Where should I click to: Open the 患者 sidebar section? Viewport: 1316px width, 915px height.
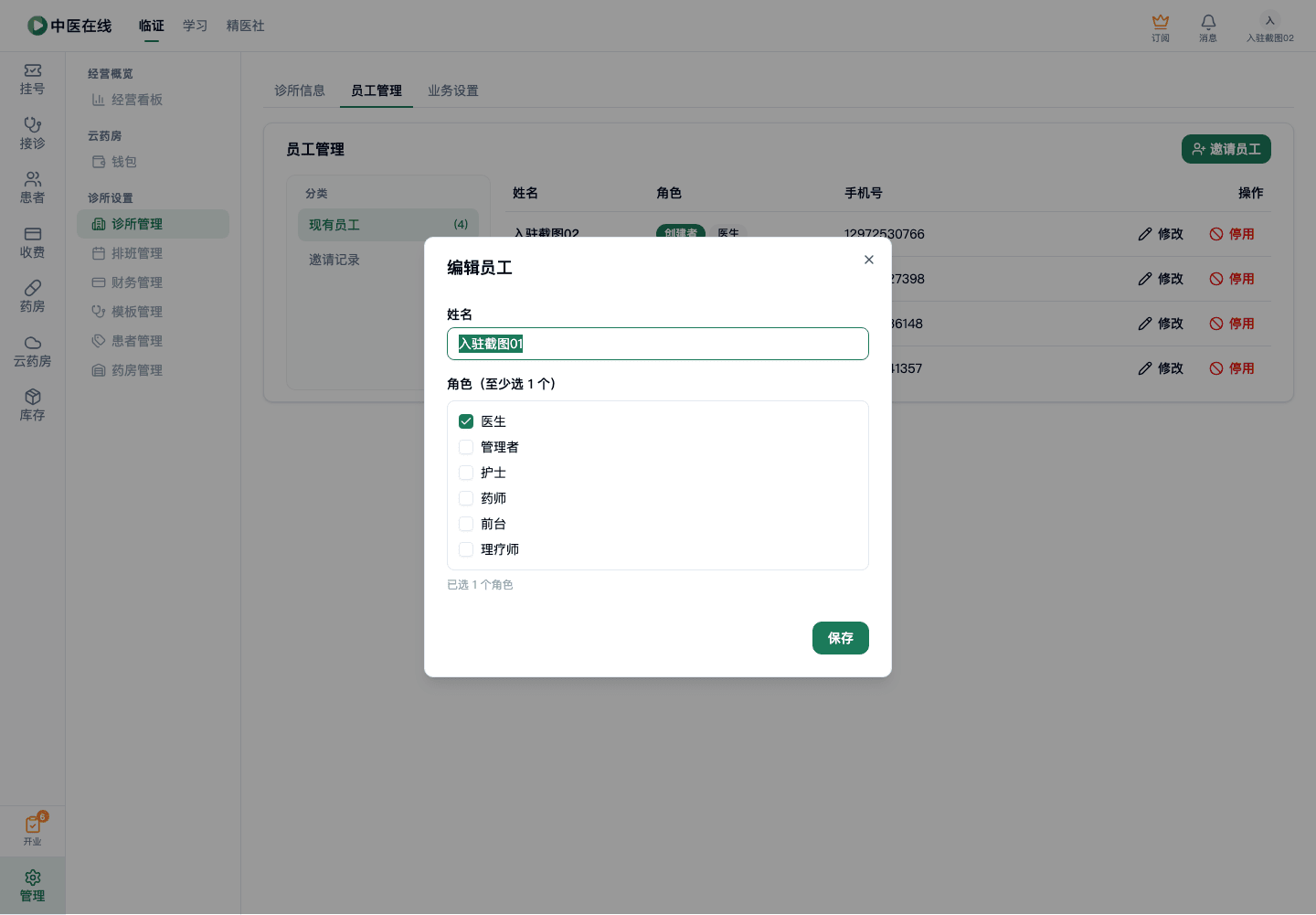pyautogui.click(x=32, y=188)
